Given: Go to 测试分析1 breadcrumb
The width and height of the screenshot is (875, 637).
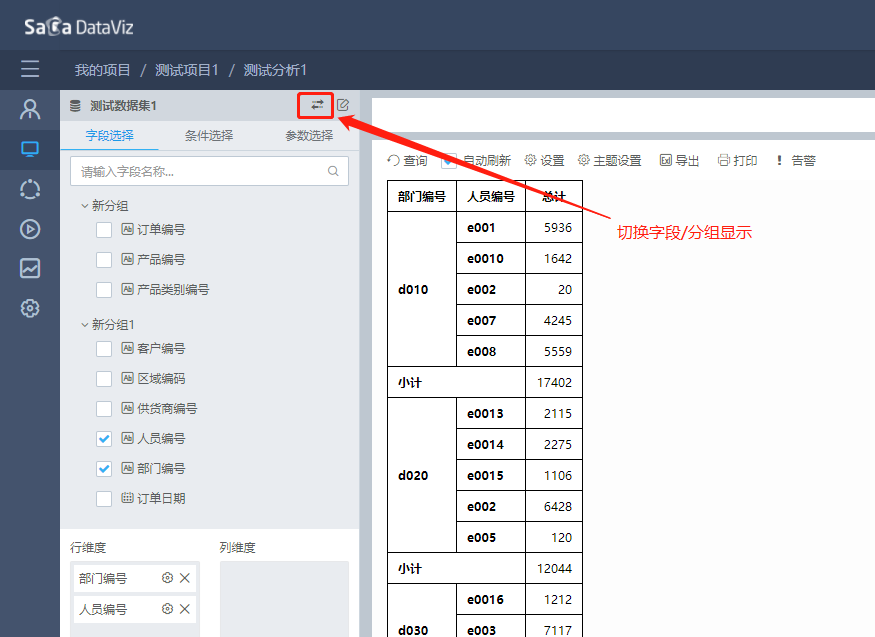Looking at the screenshot, I should coord(275,70).
